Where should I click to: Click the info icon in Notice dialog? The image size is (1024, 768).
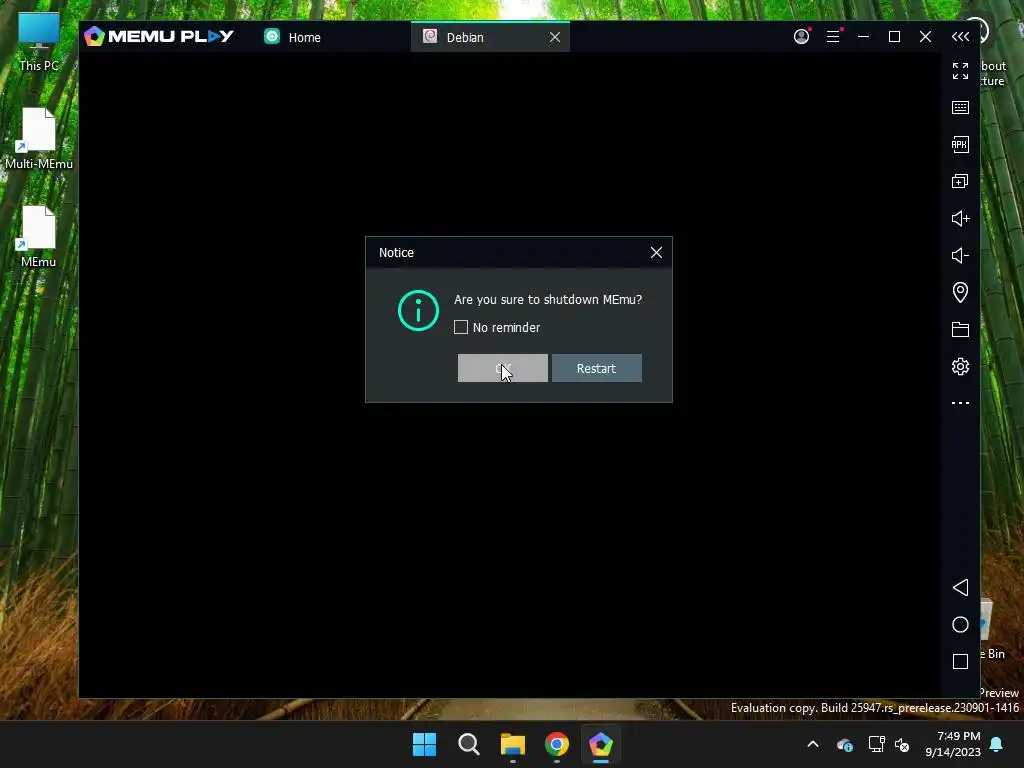tap(419, 310)
